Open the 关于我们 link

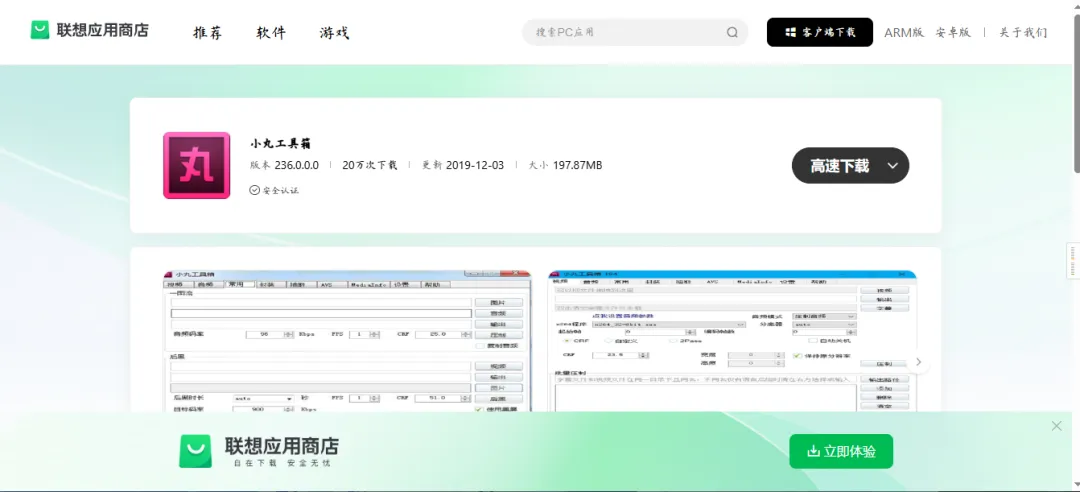click(x=1023, y=32)
